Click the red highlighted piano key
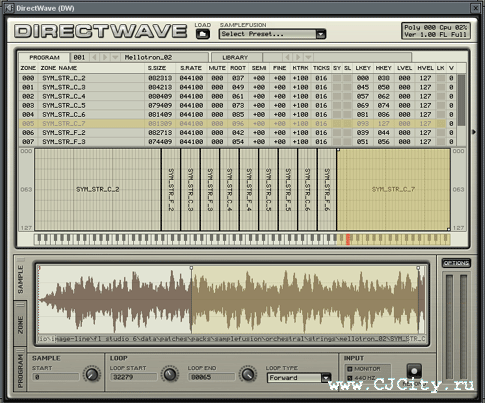485x403 pixels. tap(348, 239)
